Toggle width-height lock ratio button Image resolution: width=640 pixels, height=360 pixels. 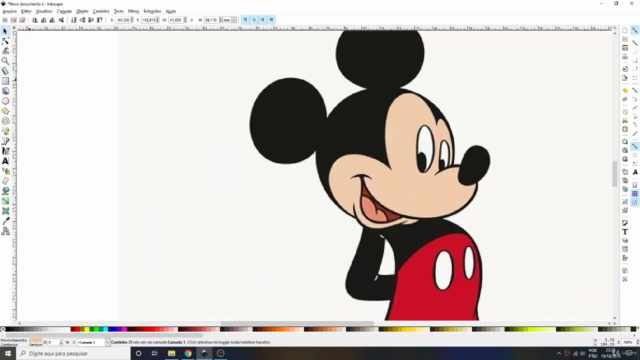point(192,20)
